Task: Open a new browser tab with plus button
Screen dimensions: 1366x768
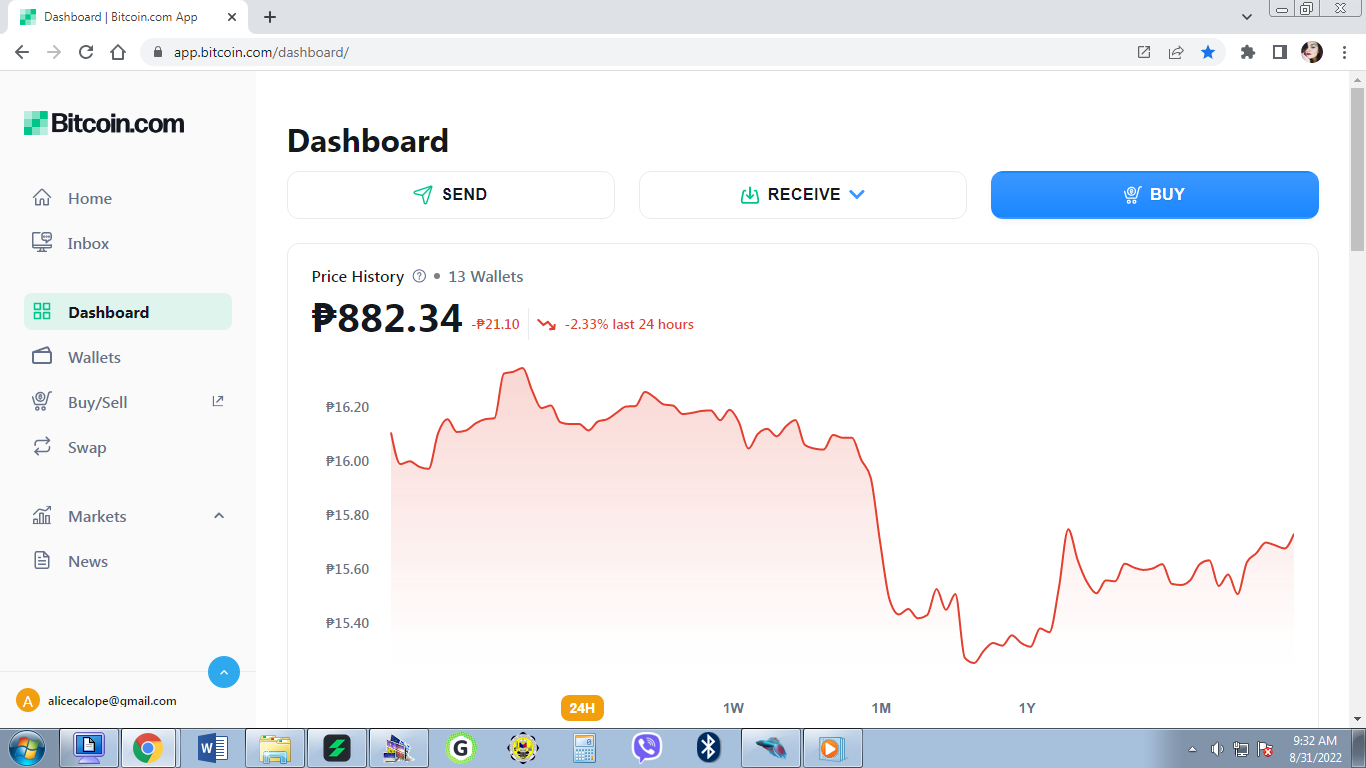Action: tap(270, 17)
